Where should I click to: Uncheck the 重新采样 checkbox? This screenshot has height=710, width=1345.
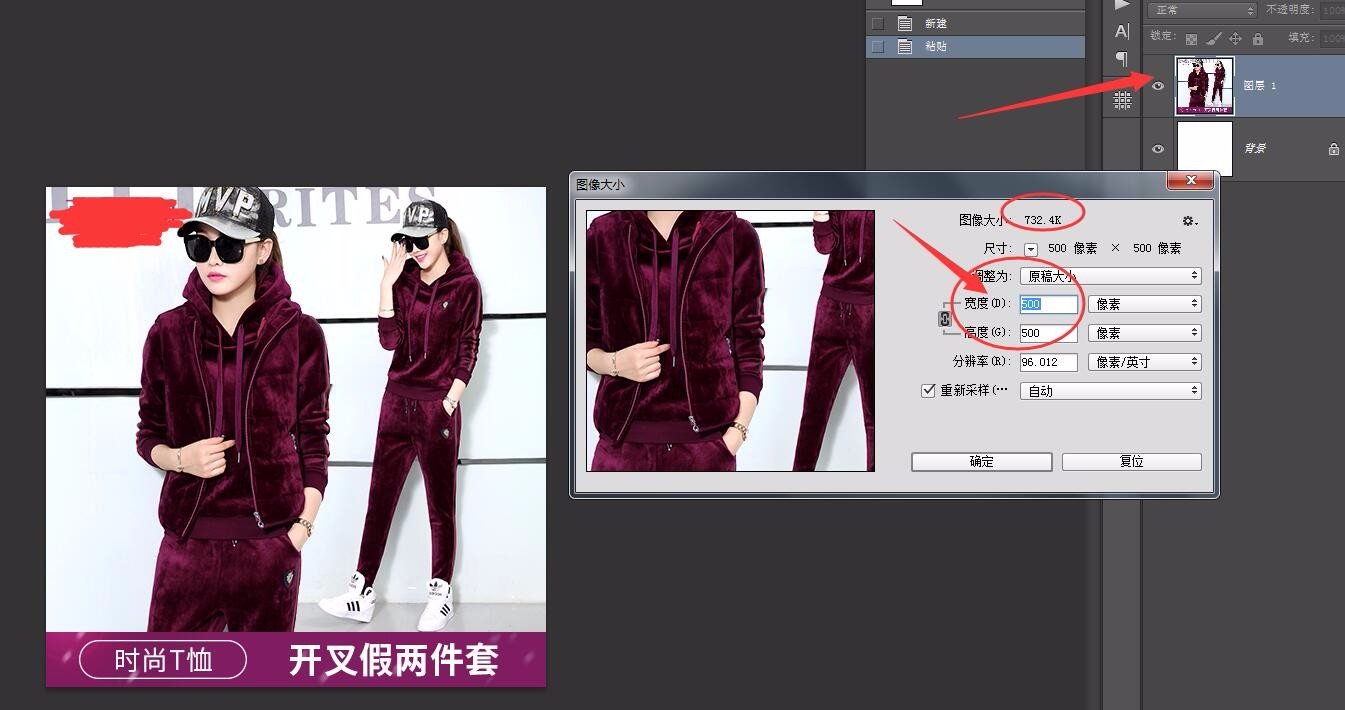point(928,391)
